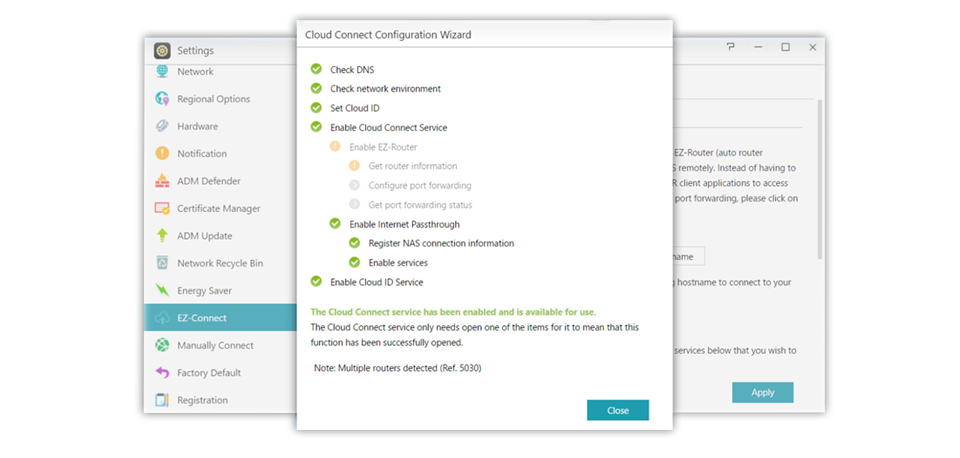Select Regional Options in the sidebar

pos(214,99)
